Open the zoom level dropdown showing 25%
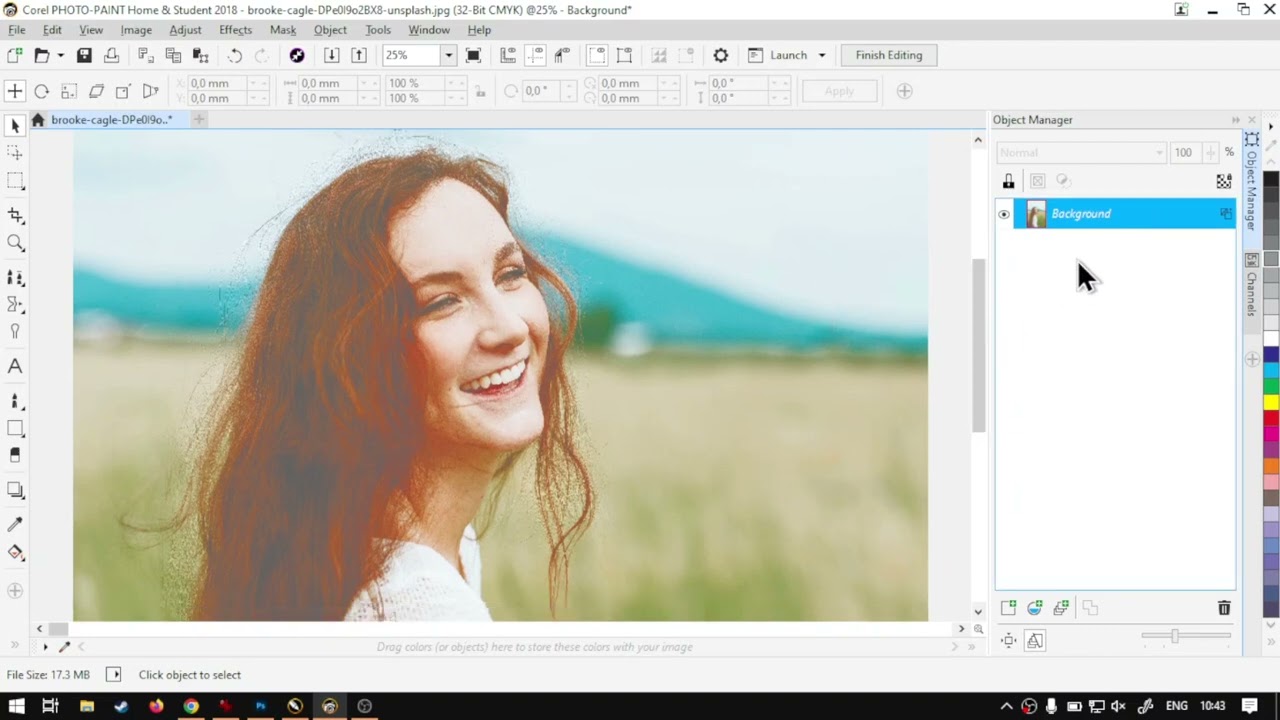The width and height of the screenshot is (1280, 720). point(448,56)
